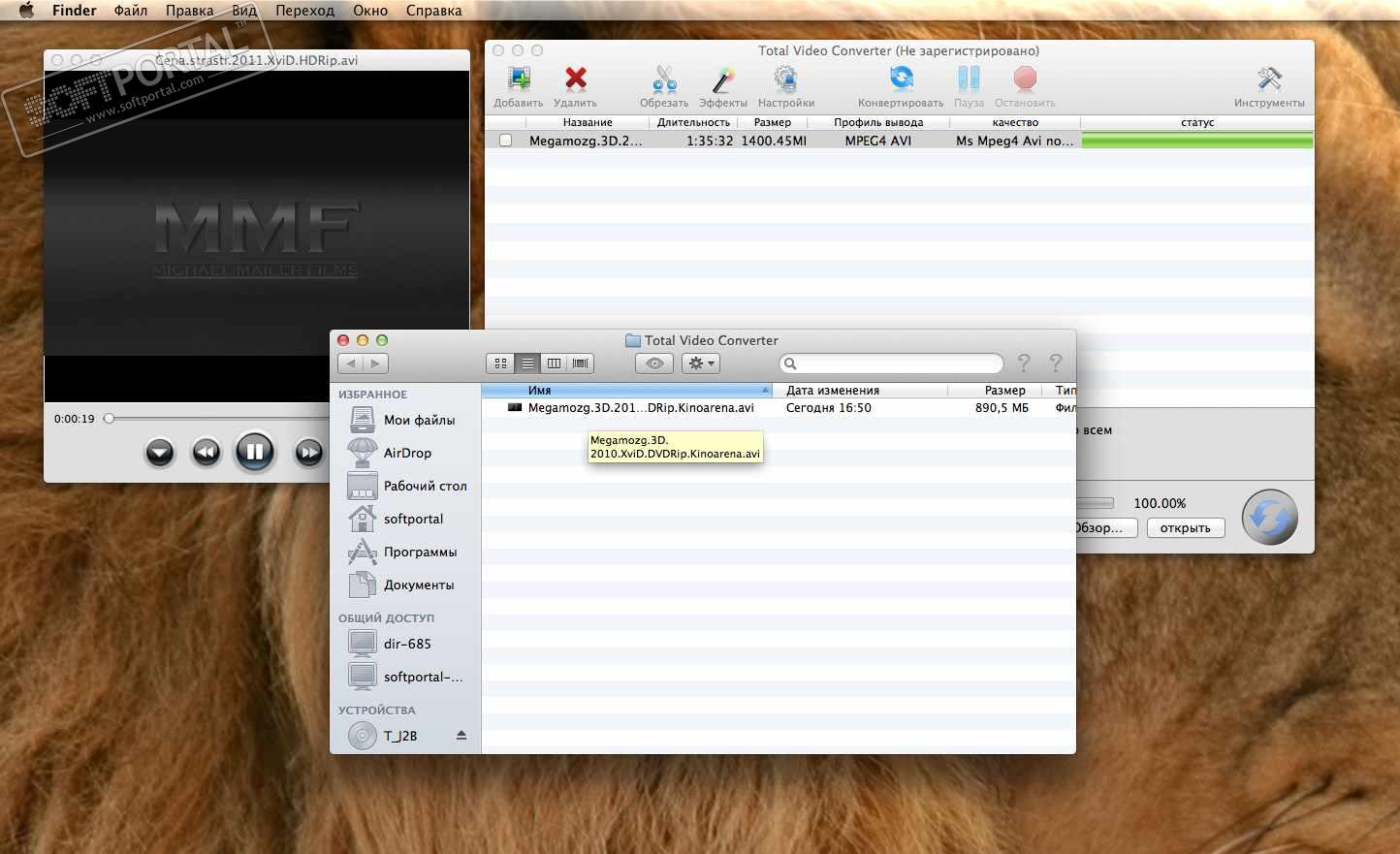Open Инструменты tools in the converter
This screenshot has width=1400, height=854.
tap(1269, 79)
